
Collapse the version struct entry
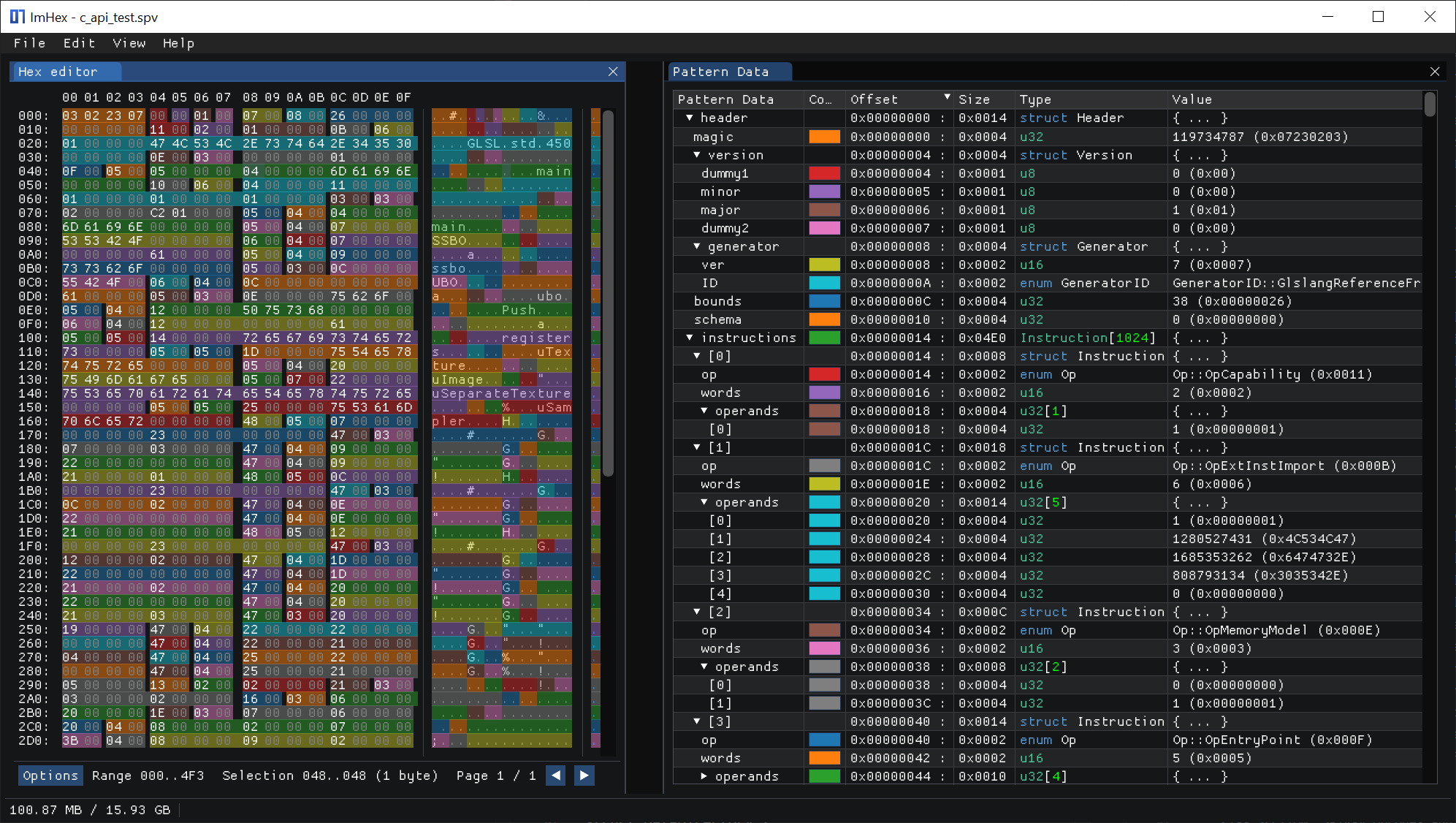click(x=698, y=155)
